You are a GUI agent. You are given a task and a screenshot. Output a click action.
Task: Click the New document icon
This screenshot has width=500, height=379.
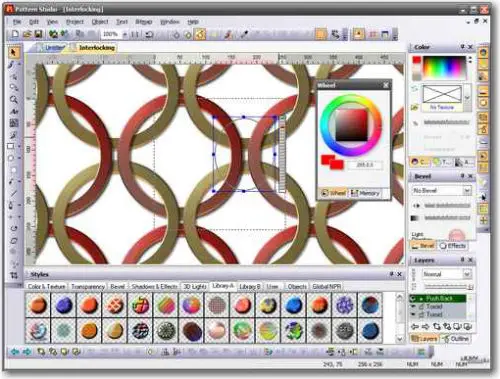(15, 34)
